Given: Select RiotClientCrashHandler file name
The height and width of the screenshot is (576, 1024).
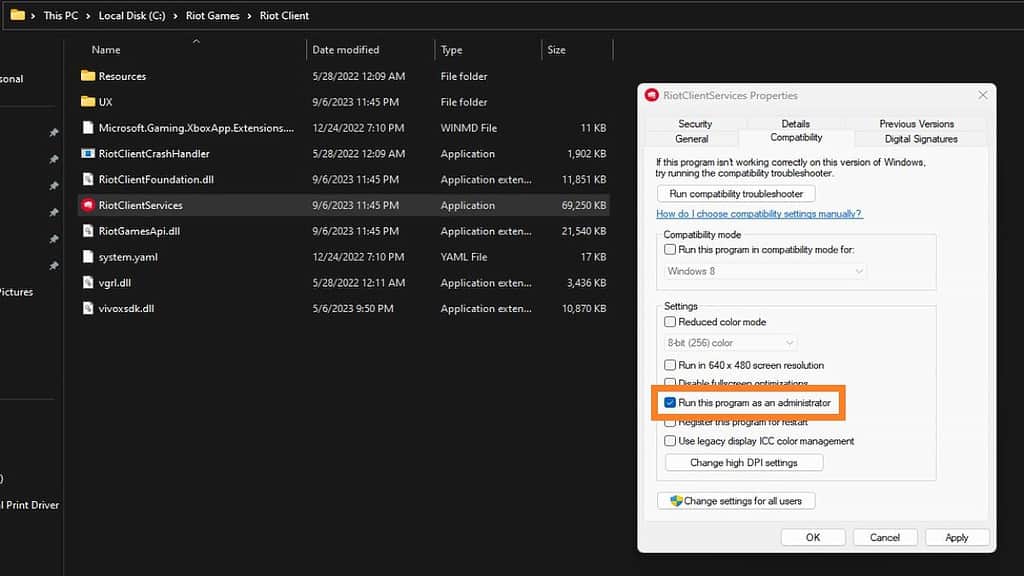Looking at the screenshot, I should point(154,153).
